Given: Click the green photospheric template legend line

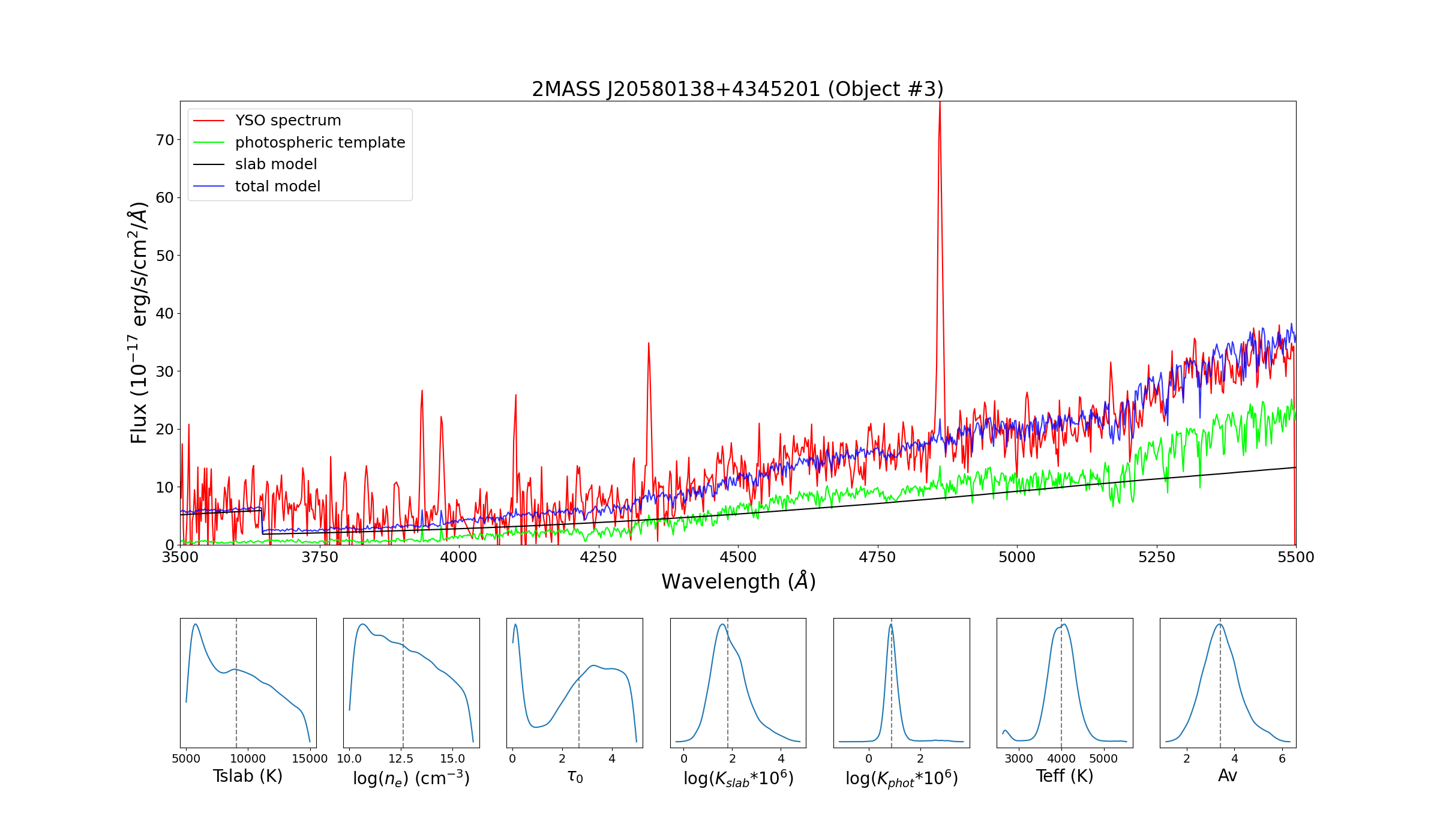Looking at the screenshot, I should [209, 143].
